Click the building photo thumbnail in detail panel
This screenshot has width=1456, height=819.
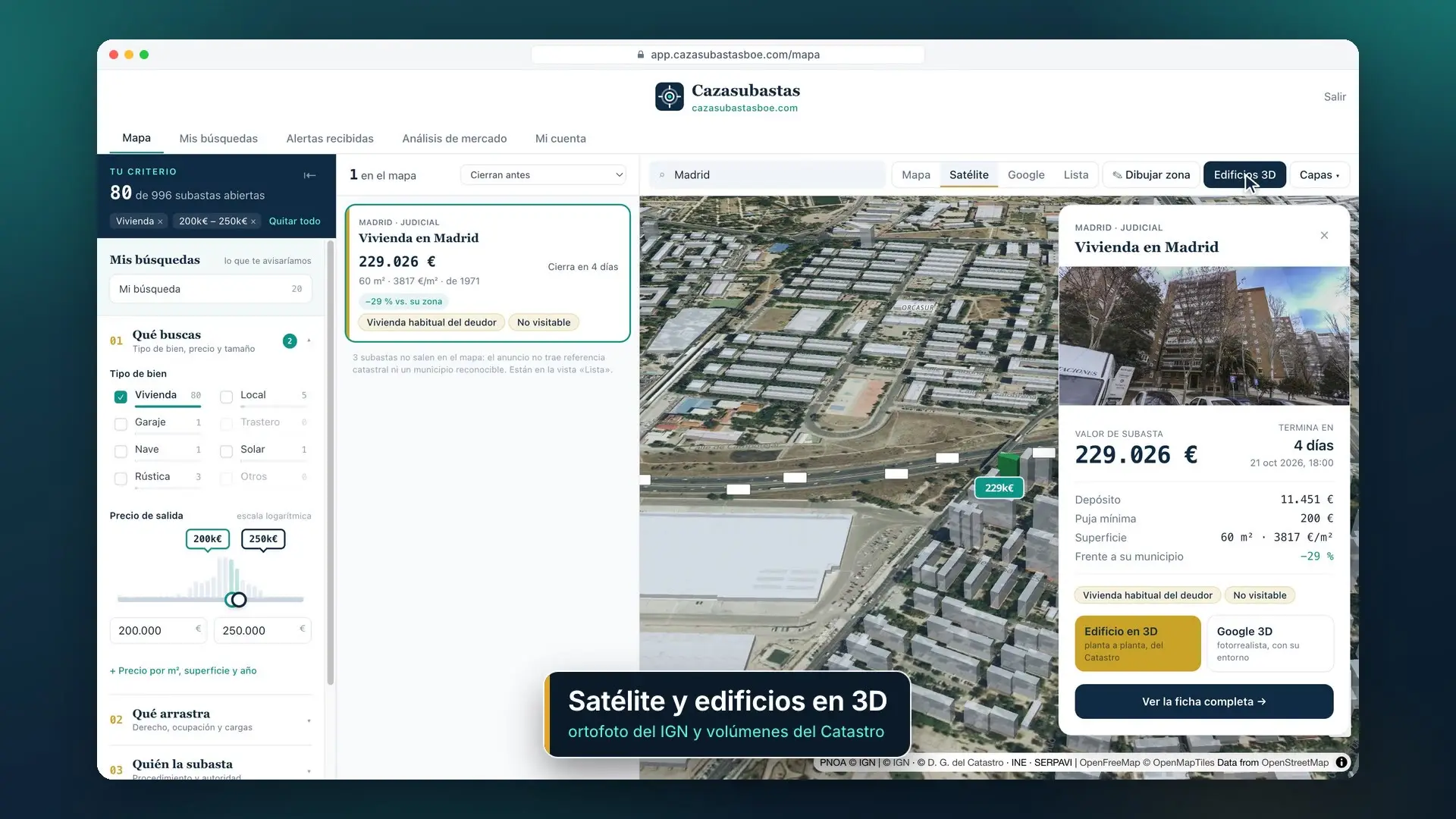click(1203, 335)
